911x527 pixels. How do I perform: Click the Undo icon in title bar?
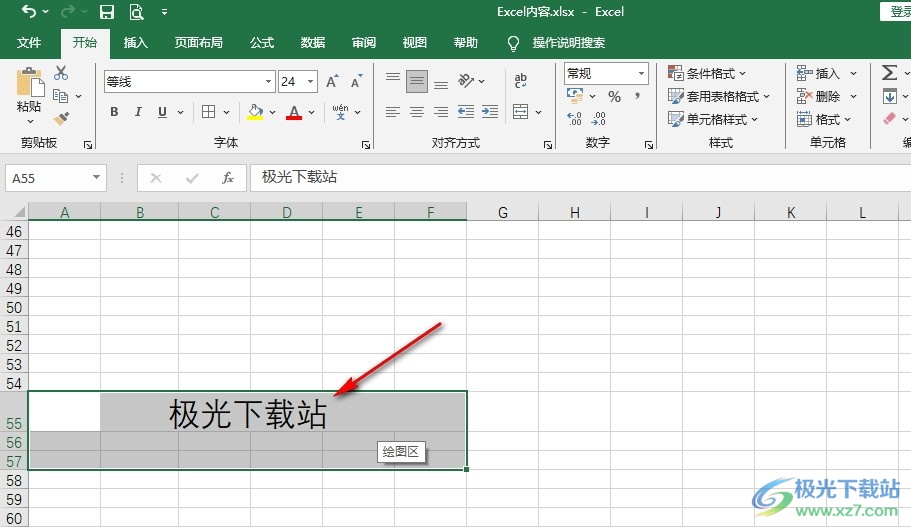coord(28,11)
